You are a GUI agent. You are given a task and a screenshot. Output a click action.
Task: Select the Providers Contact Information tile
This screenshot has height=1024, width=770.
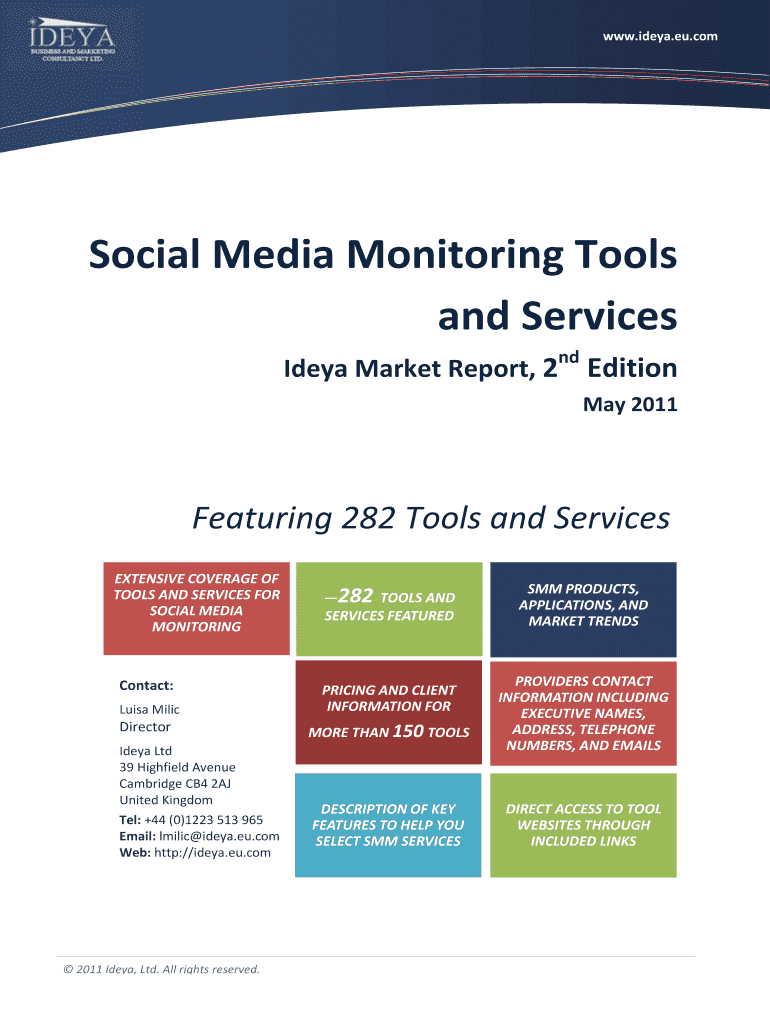582,712
